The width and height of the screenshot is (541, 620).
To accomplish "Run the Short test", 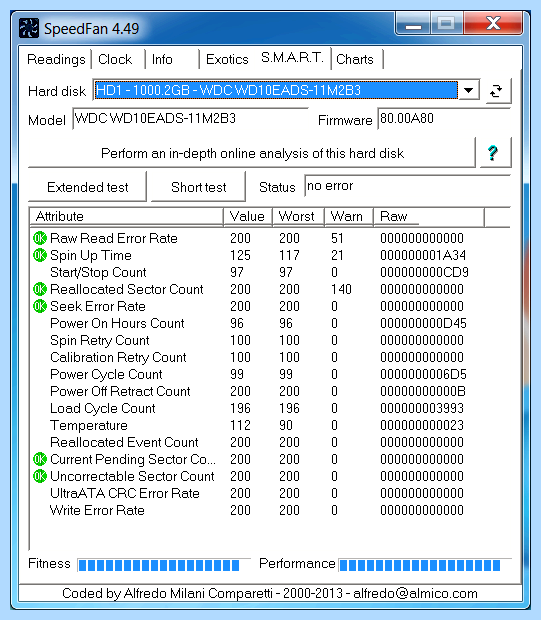I will pyautogui.click(x=199, y=187).
